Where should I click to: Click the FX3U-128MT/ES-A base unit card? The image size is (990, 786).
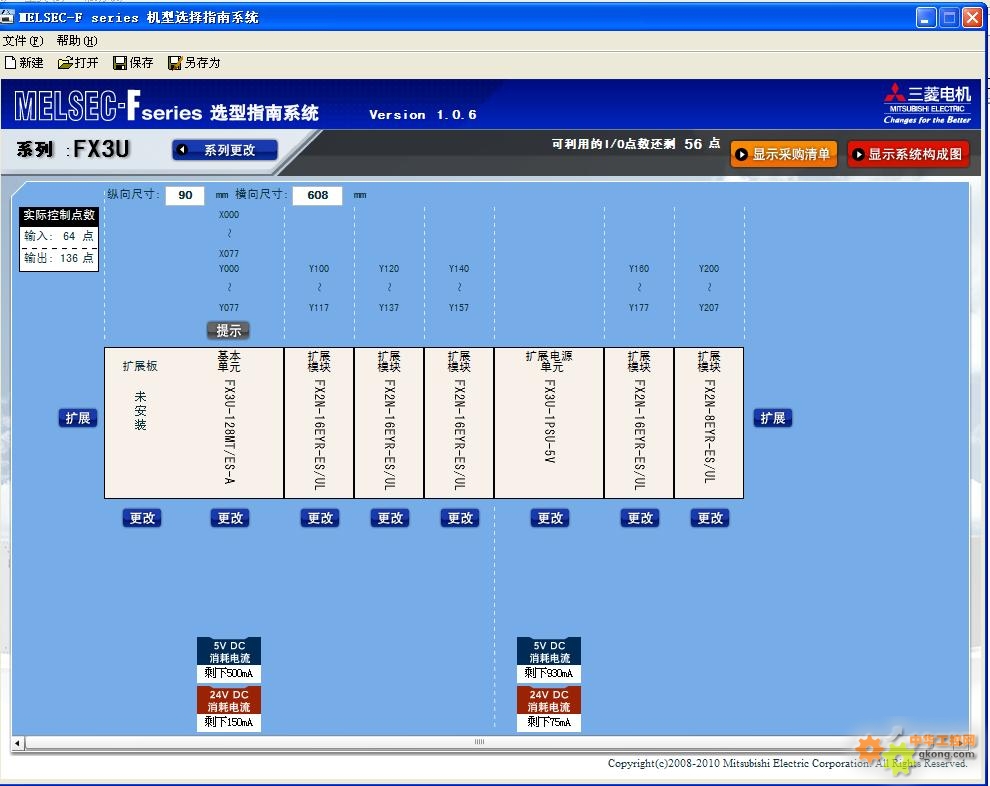[229, 422]
